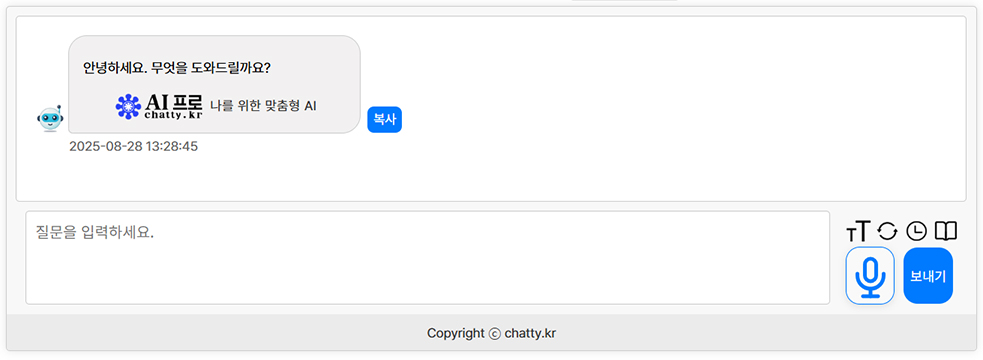Viewport: 983px width, 360px height.
Task: Click the AI 프로 logo title text
Action: 174,102
